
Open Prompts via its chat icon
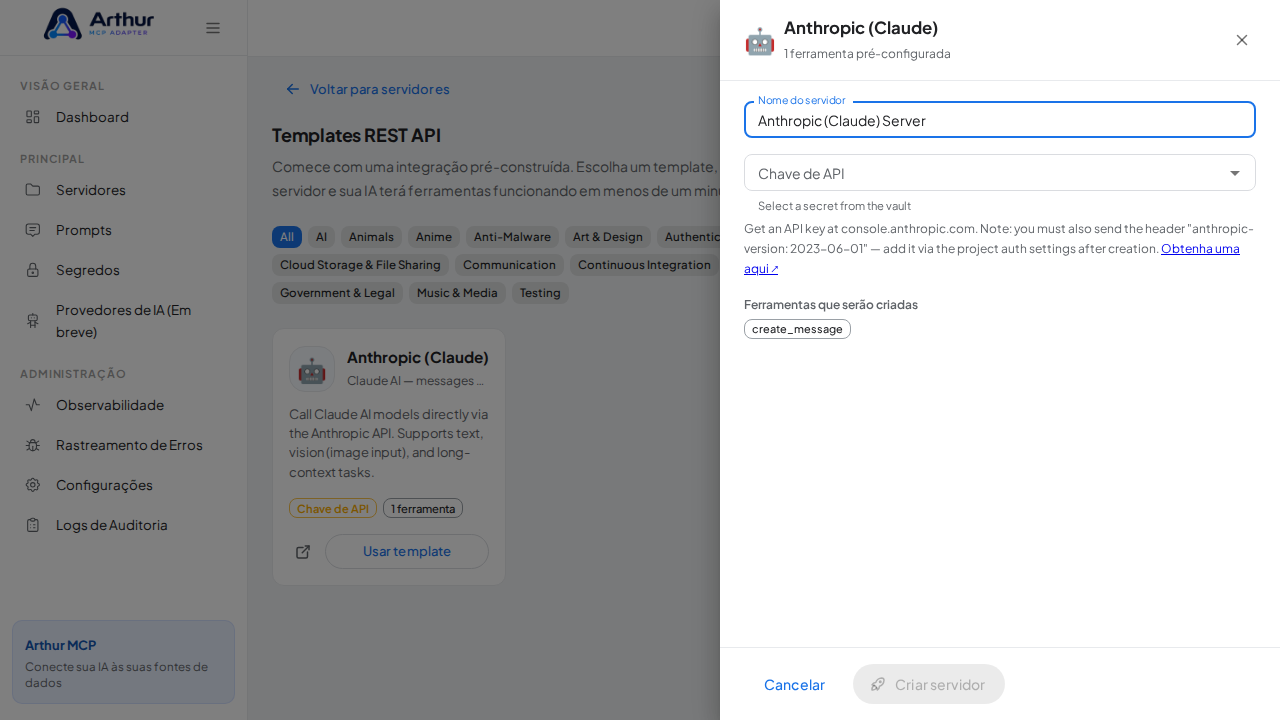[33, 230]
